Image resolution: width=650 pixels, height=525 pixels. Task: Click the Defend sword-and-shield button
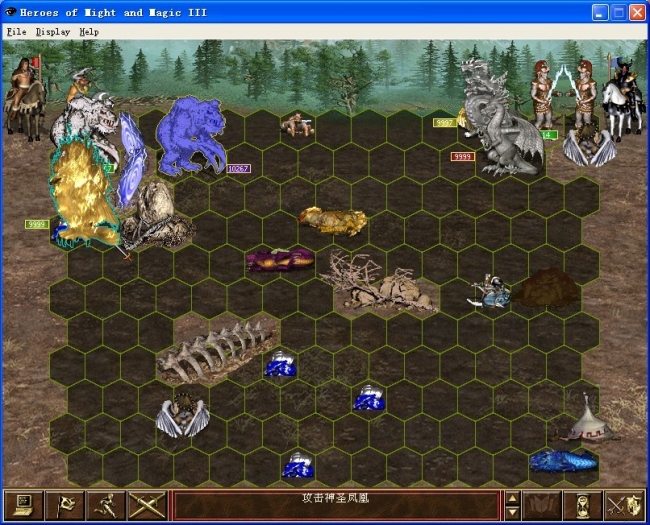tap(623, 506)
